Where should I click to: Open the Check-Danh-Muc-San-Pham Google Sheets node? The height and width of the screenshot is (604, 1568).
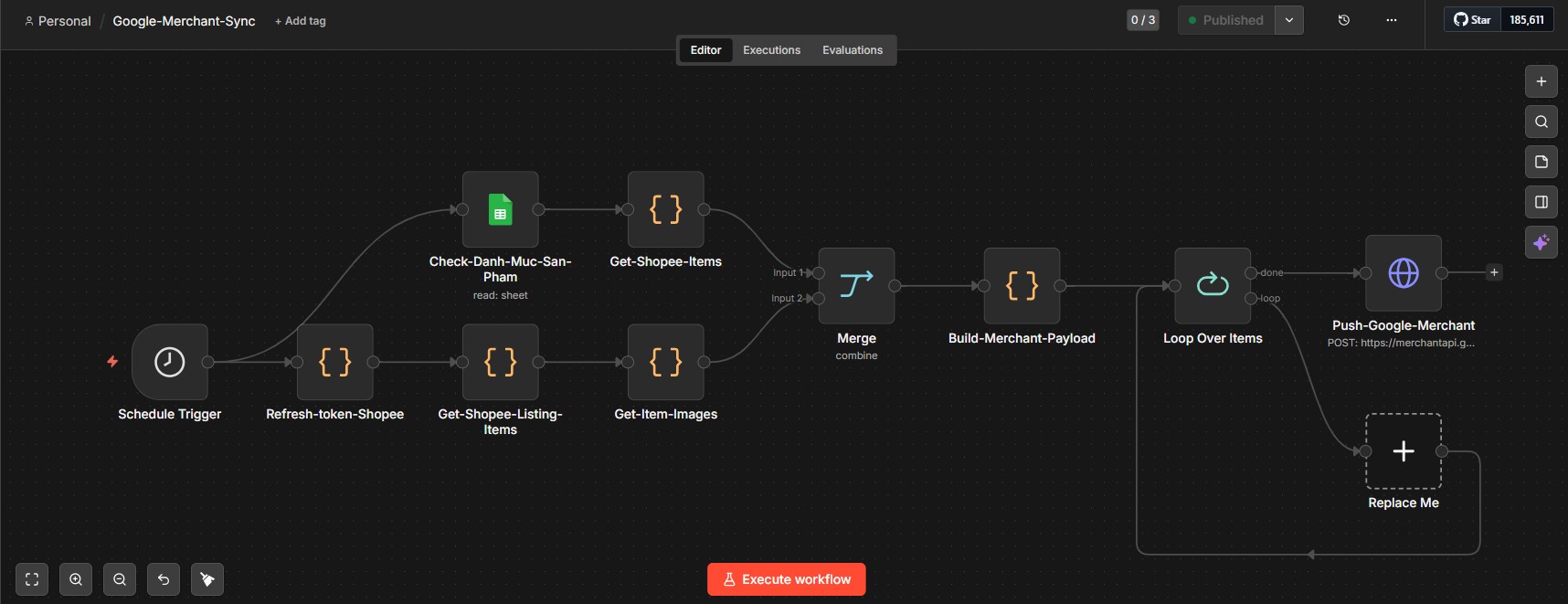tap(501, 209)
